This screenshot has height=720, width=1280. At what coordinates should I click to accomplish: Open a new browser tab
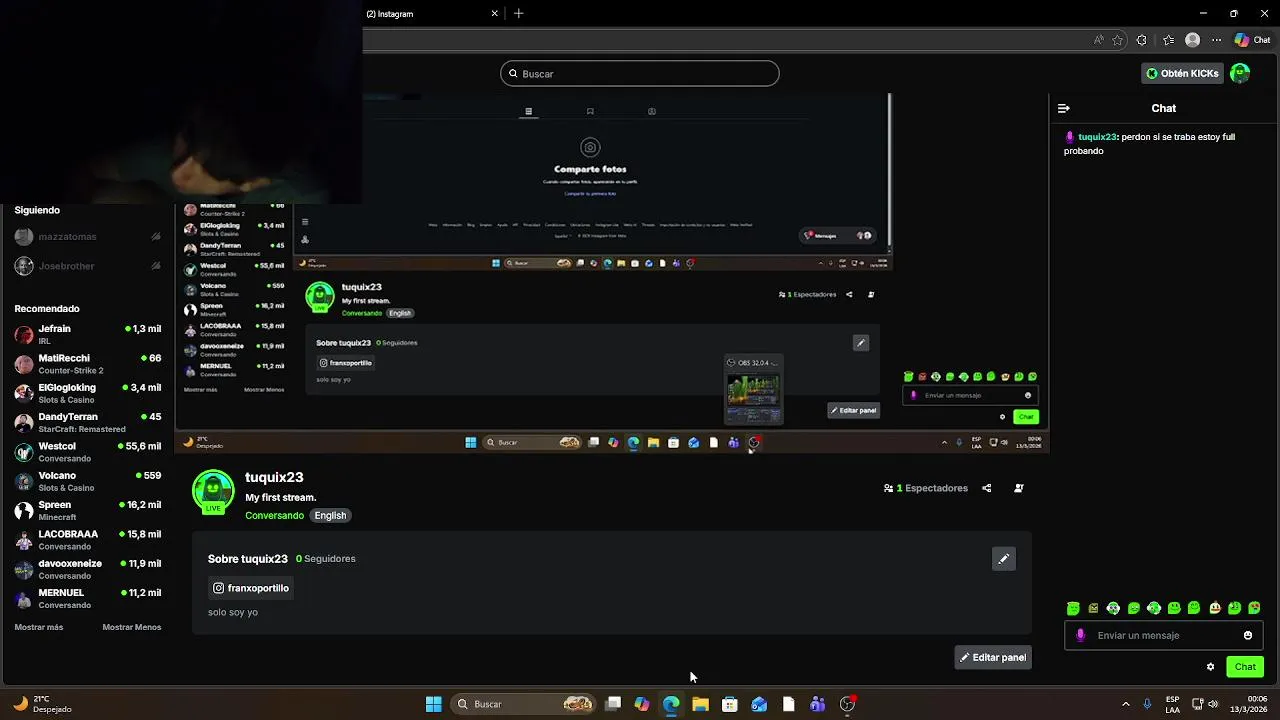(x=518, y=14)
